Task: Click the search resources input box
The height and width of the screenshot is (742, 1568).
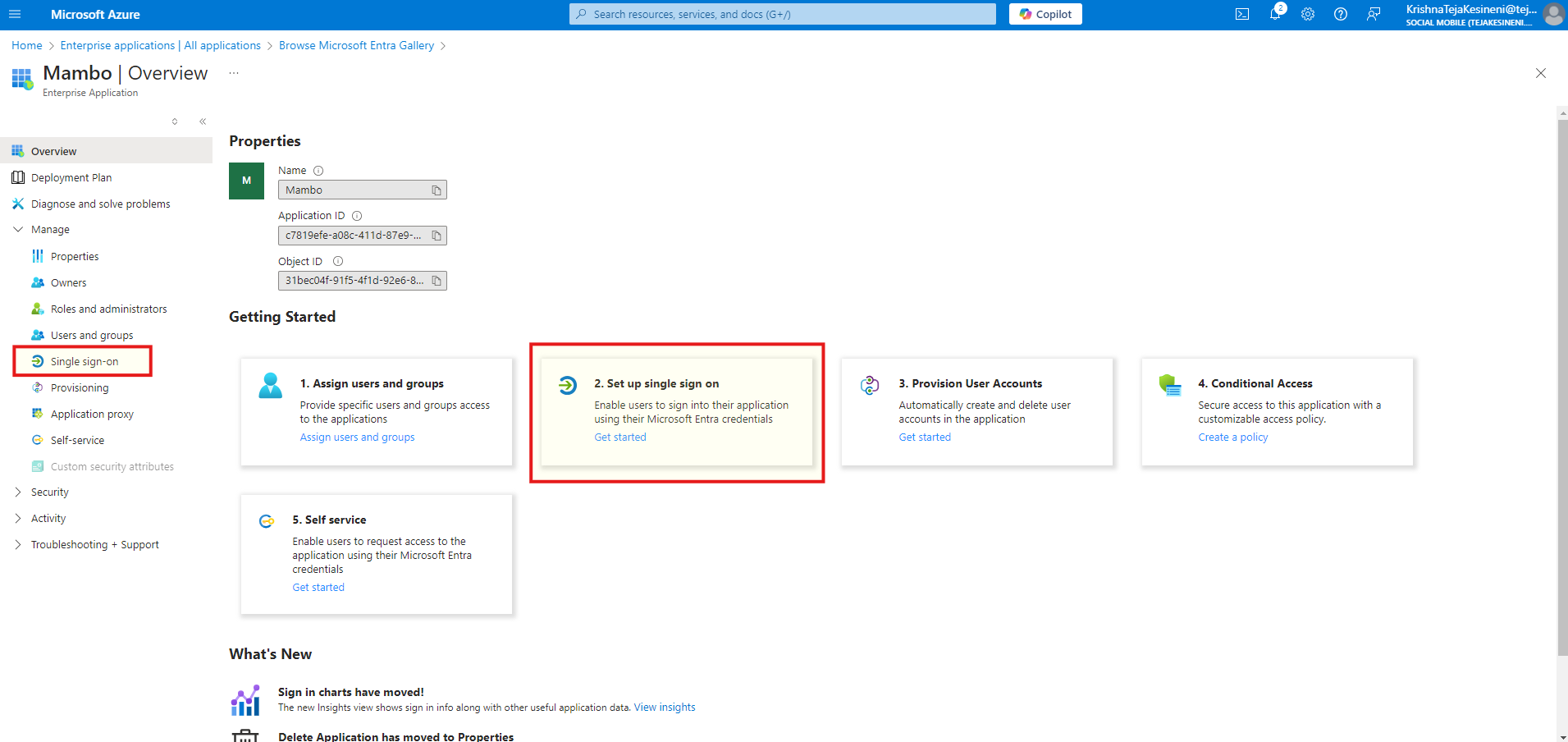Action: click(783, 14)
